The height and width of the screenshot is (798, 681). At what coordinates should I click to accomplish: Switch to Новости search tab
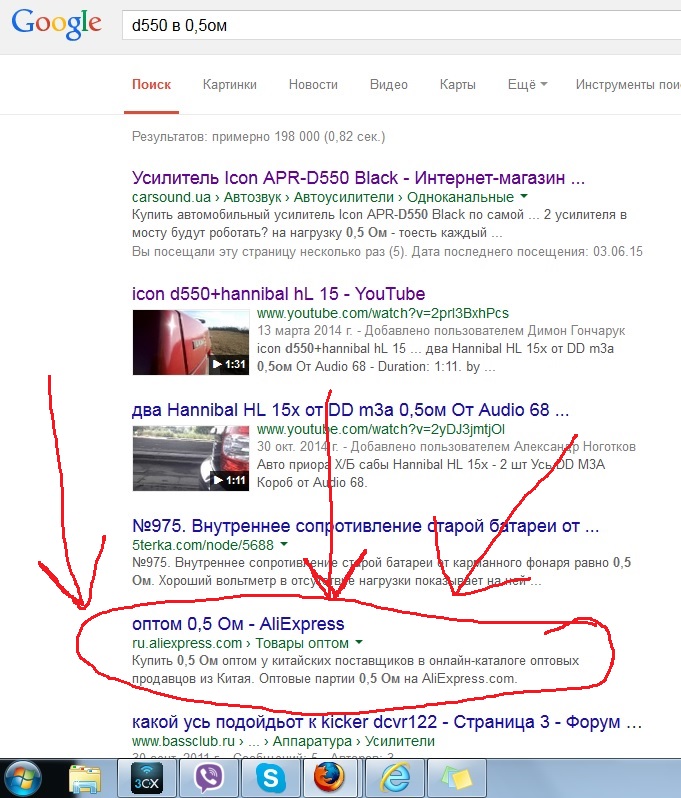pyautogui.click(x=313, y=85)
